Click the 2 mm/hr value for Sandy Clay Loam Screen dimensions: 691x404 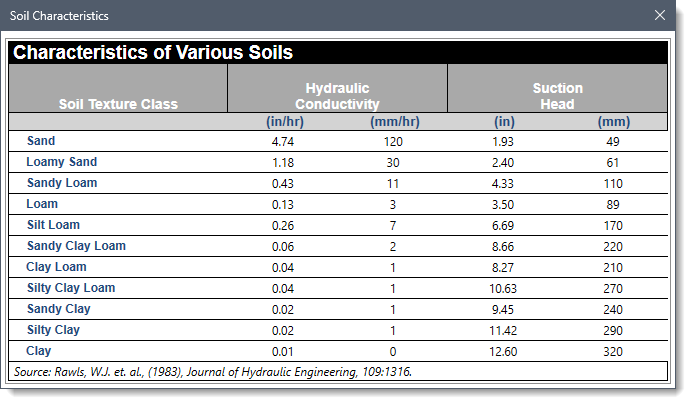click(393, 247)
